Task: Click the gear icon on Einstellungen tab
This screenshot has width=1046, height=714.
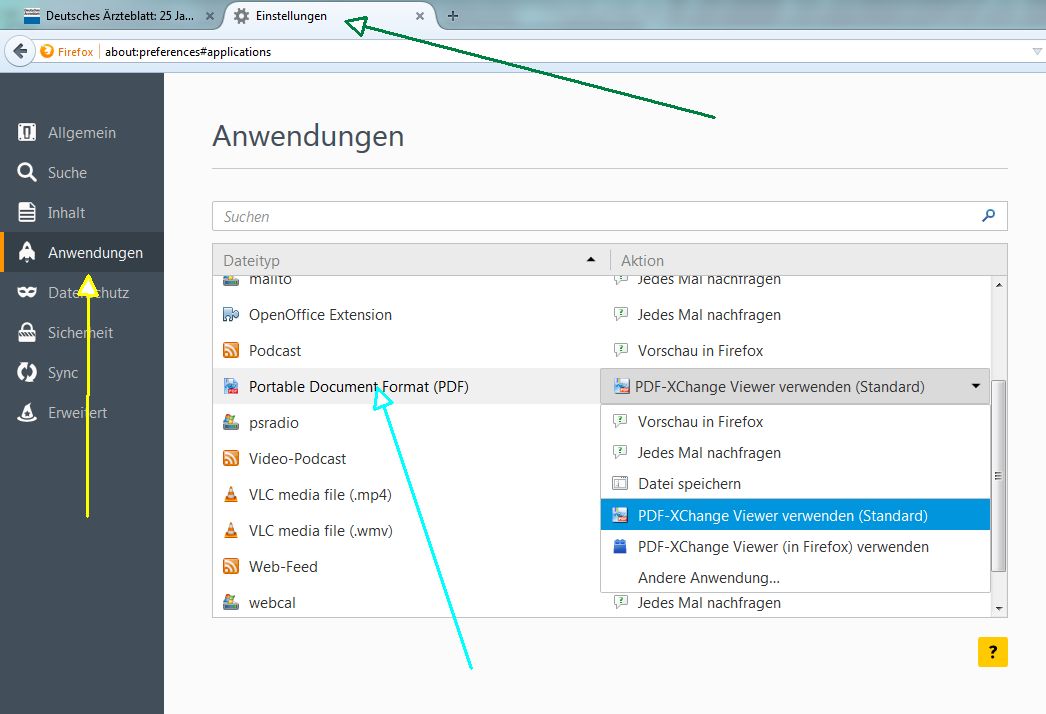Action: (x=241, y=16)
